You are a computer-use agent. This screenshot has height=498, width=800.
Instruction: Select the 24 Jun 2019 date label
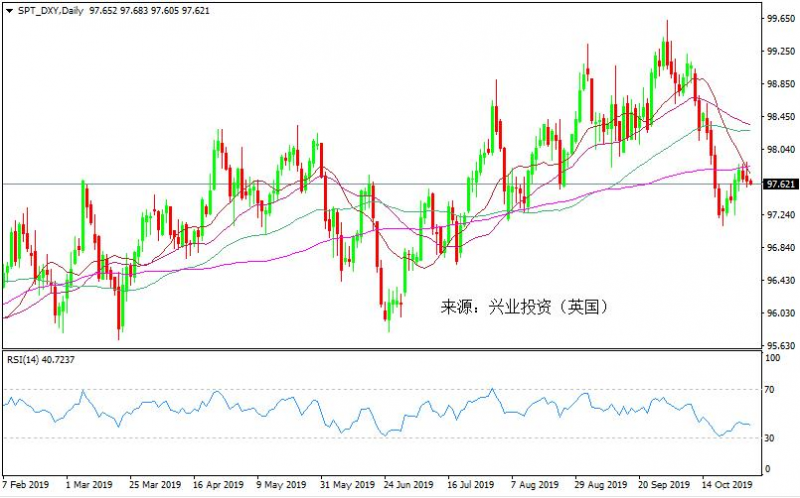(407, 484)
